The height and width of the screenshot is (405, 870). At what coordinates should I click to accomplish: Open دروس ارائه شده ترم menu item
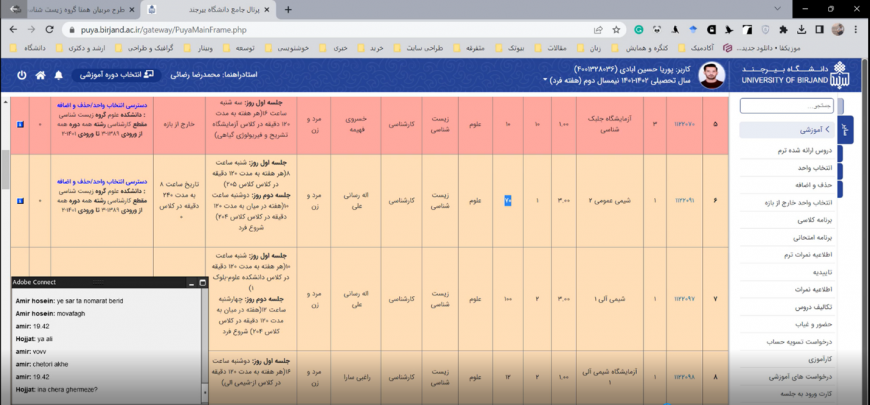(x=806, y=150)
